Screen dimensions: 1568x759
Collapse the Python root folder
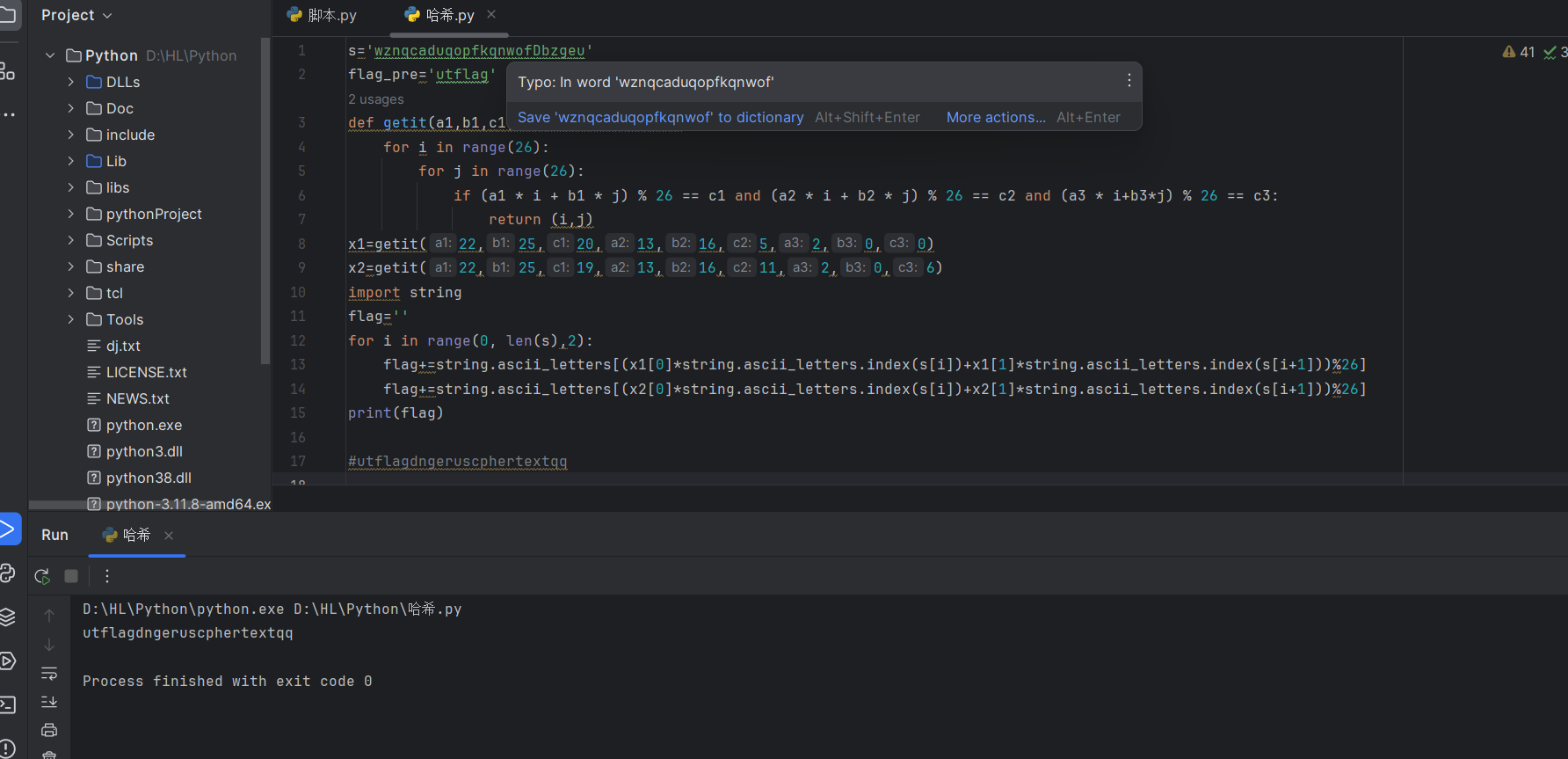[x=50, y=55]
